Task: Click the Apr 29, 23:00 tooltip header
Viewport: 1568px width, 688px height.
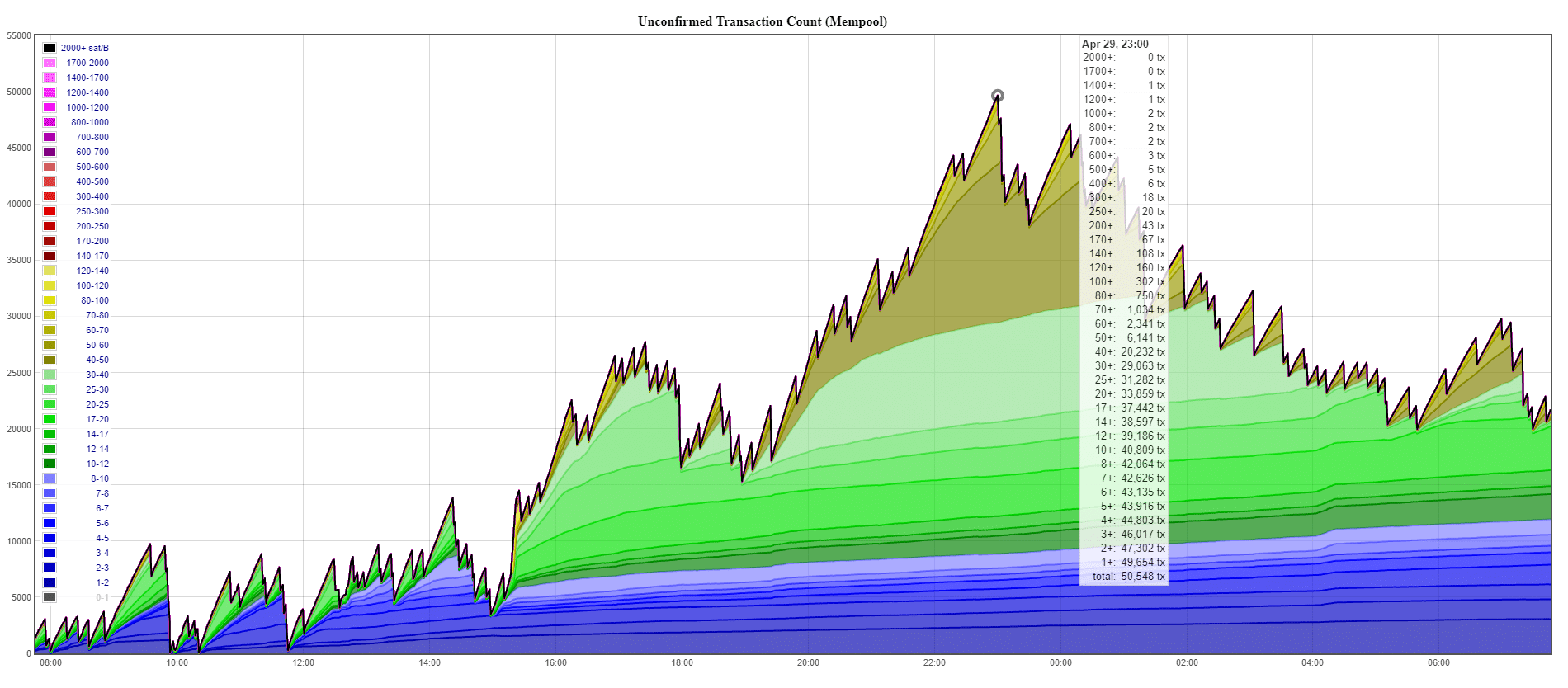Action: (x=1115, y=44)
